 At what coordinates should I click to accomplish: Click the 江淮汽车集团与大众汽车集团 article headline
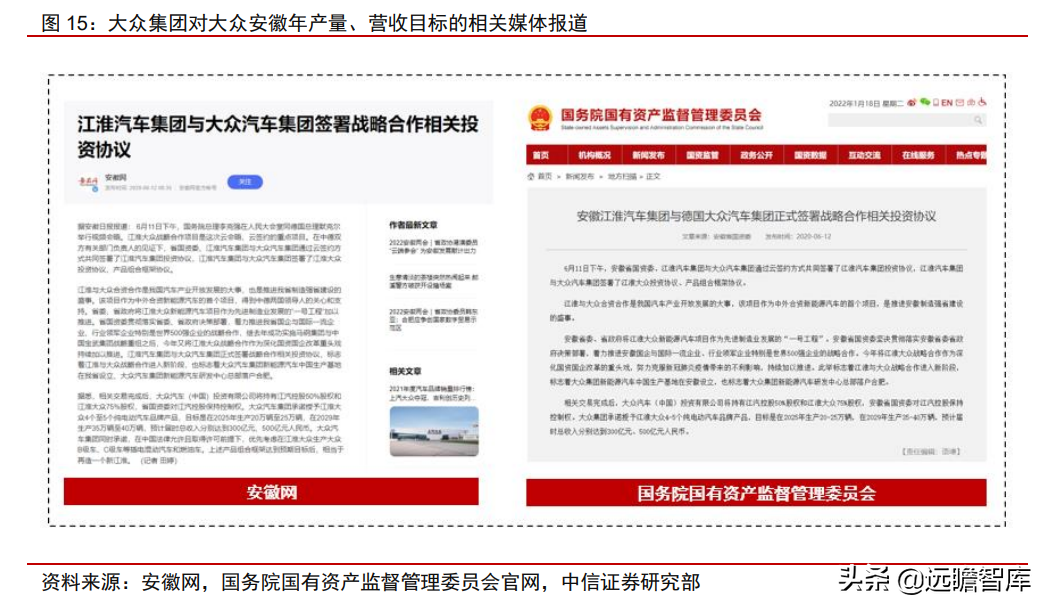coord(278,136)
